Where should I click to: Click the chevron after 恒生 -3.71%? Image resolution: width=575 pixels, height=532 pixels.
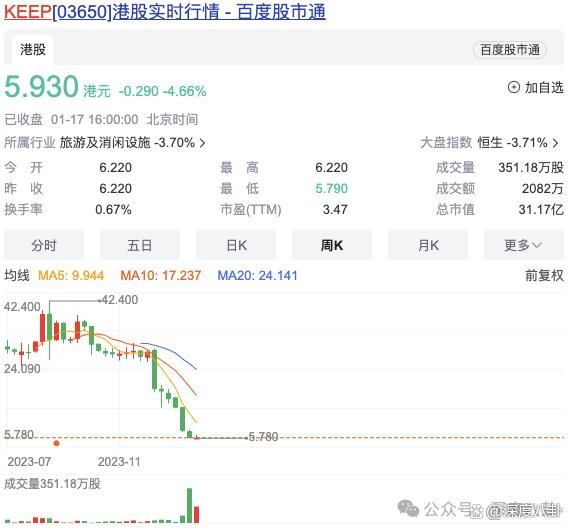tap(556, 143)
